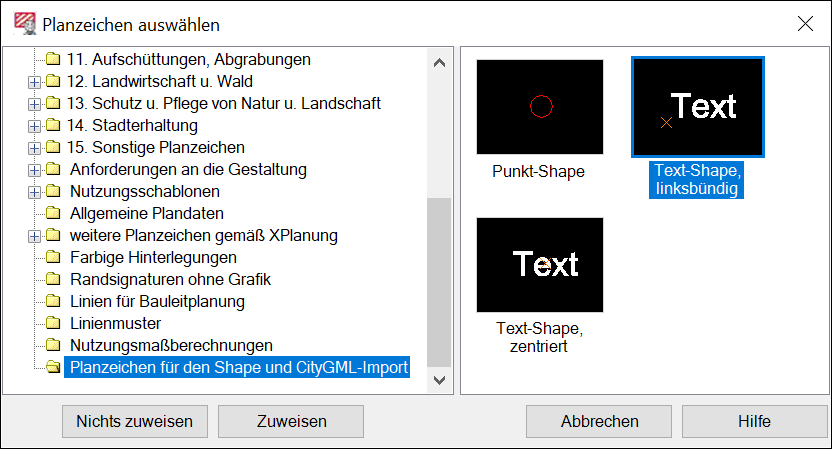832x449 pixels.
Task: Expand the 12. Landwirtschaft u. Wald node
Action: click(35, 82)
